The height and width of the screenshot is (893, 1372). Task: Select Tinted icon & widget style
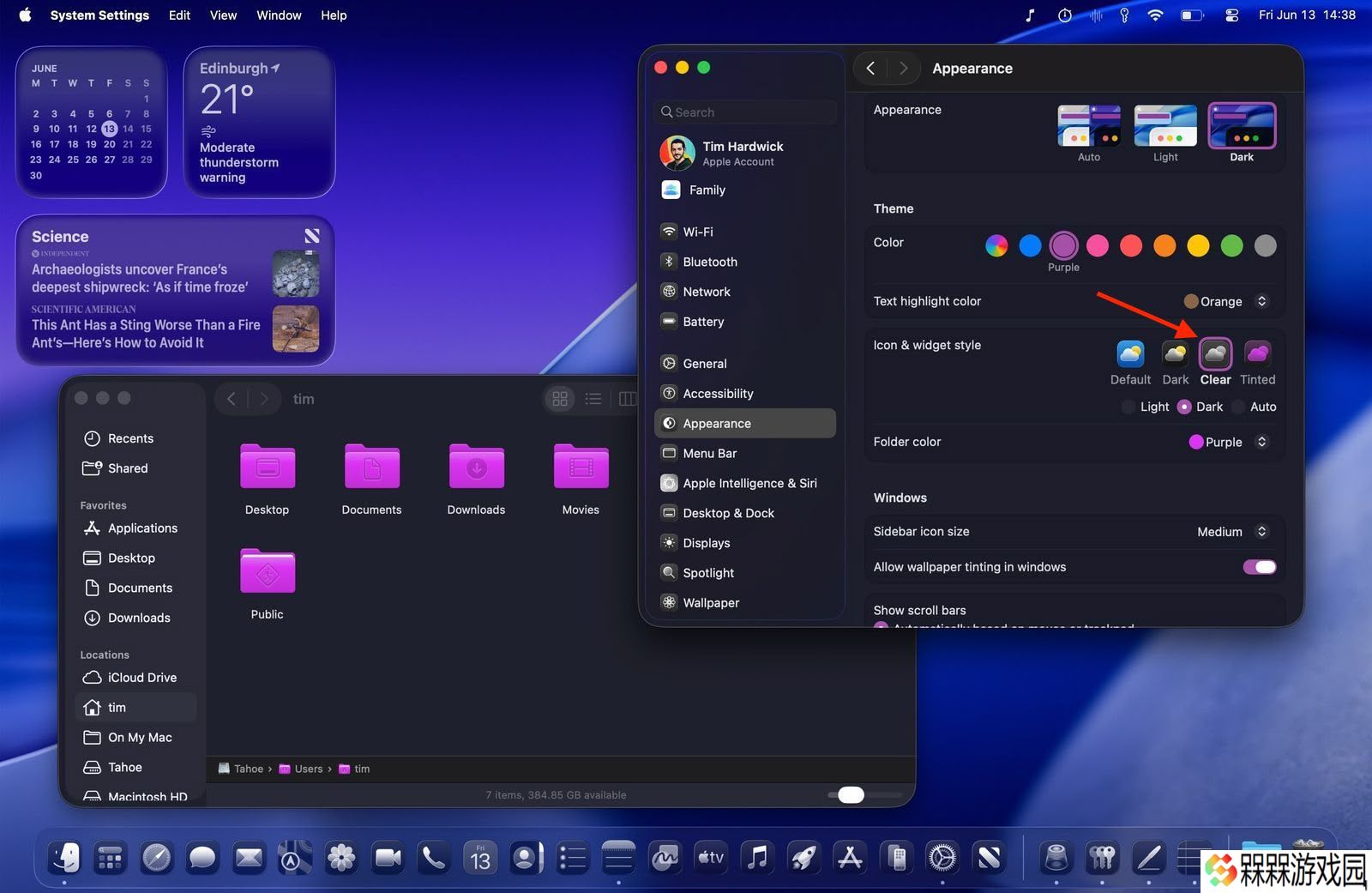1257,353
